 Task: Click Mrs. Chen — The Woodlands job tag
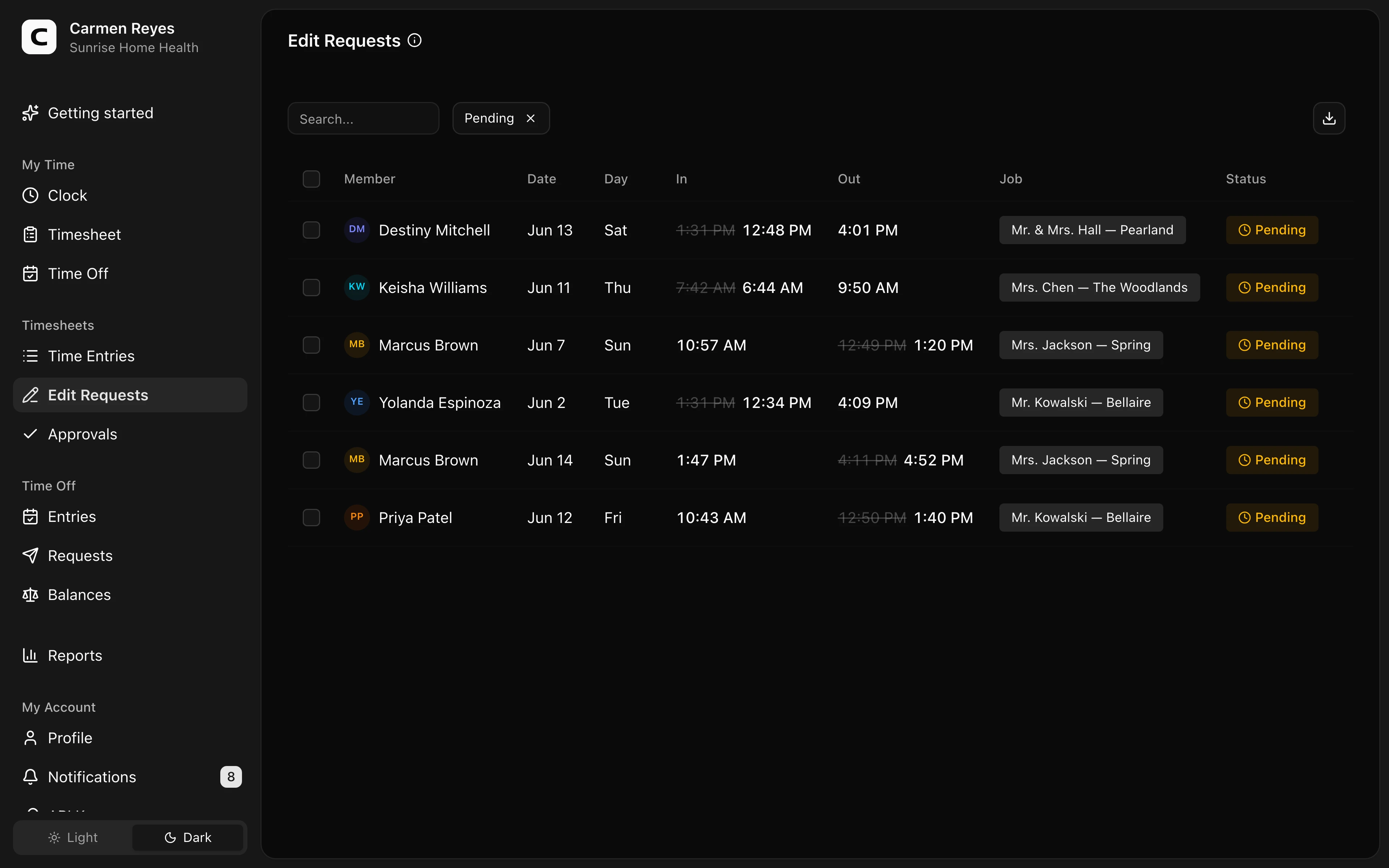(x=1099, y=288)
